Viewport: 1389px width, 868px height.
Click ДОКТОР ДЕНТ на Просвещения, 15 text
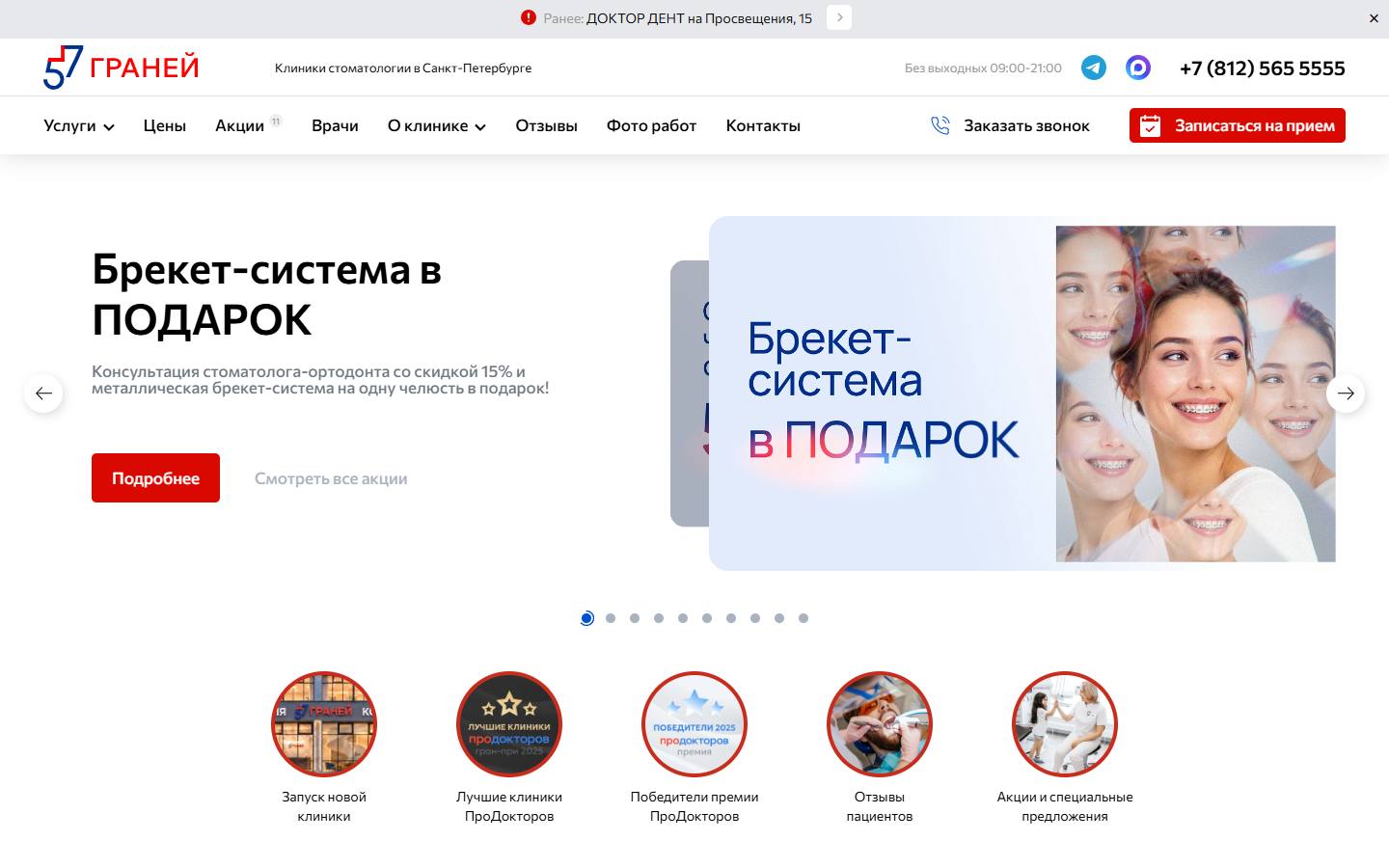tap(699, 18)
